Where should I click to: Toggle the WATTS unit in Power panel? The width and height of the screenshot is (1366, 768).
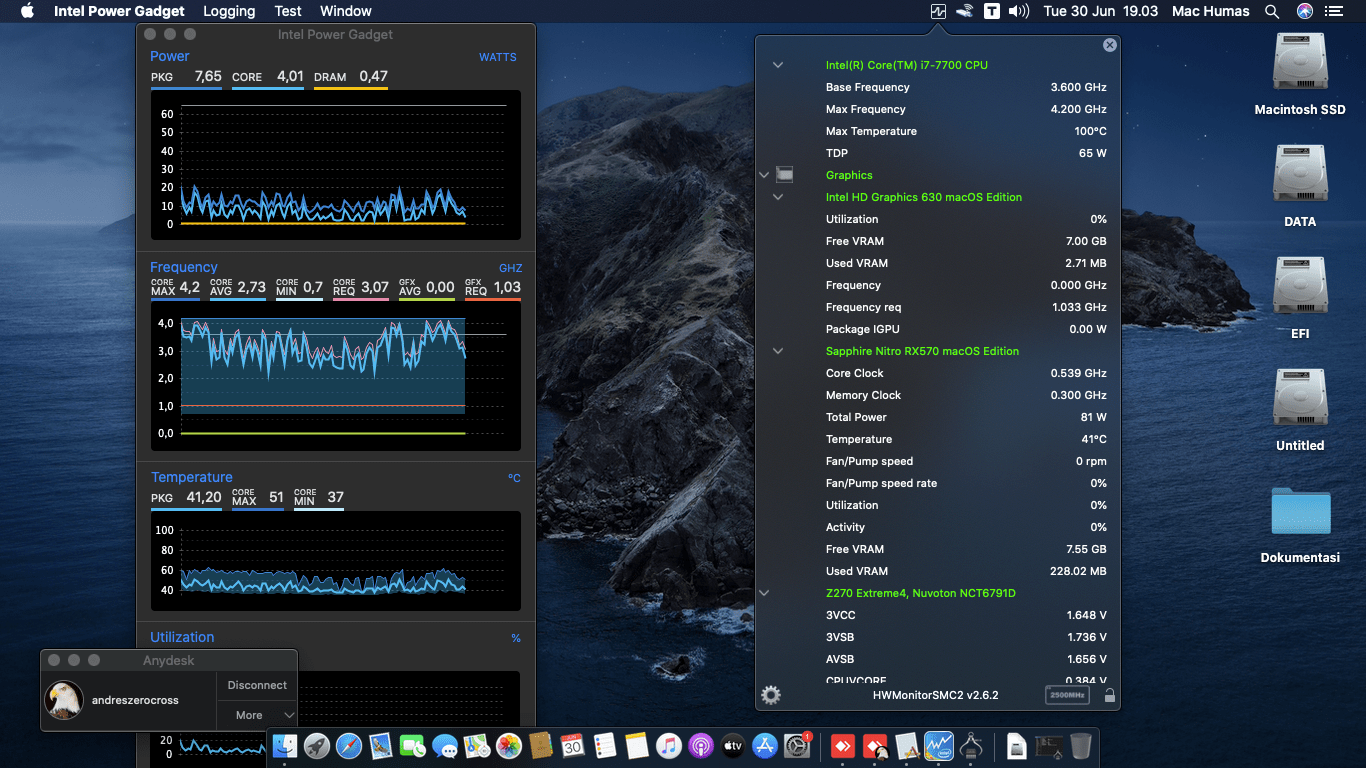coord(498,57)
